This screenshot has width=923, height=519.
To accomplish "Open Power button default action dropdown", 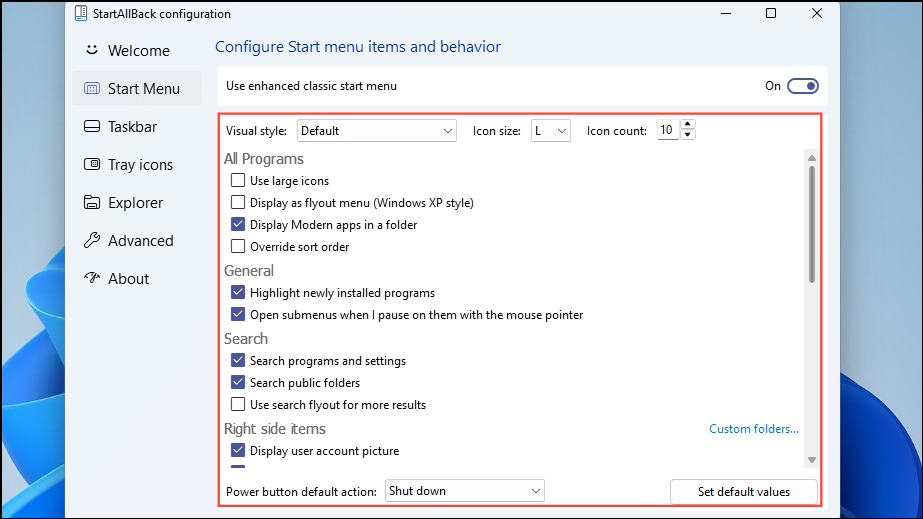I will tap(465, 491).
